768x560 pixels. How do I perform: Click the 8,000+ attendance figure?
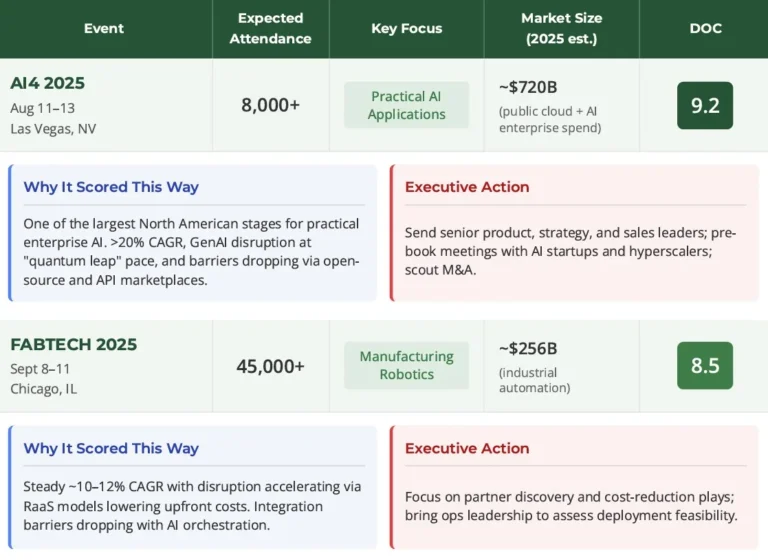[270, 105]
